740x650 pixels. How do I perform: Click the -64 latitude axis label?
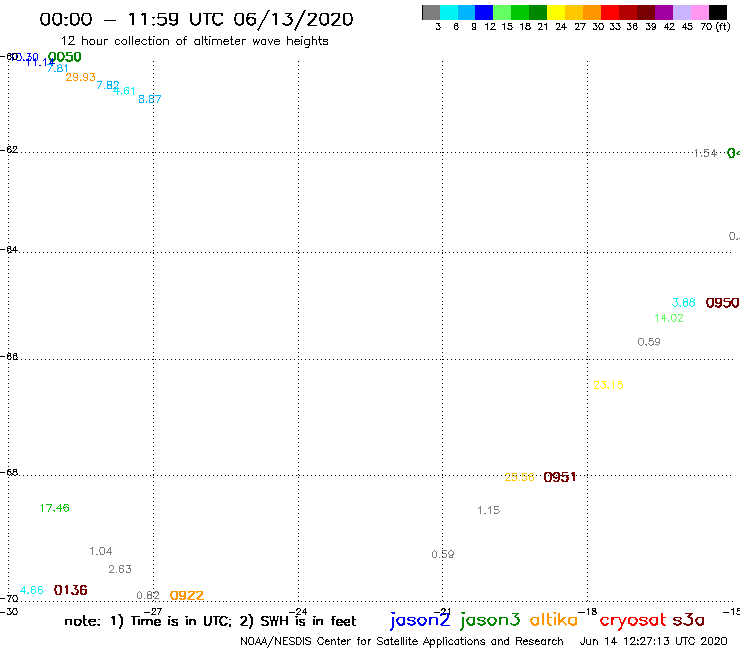pyautogui.click(x=9, y=249)
